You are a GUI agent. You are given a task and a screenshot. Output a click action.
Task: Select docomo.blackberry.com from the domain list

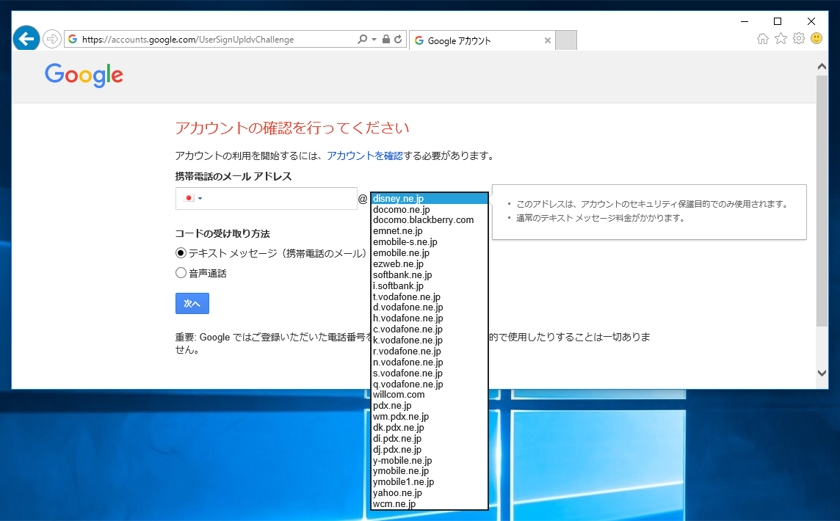429,220
